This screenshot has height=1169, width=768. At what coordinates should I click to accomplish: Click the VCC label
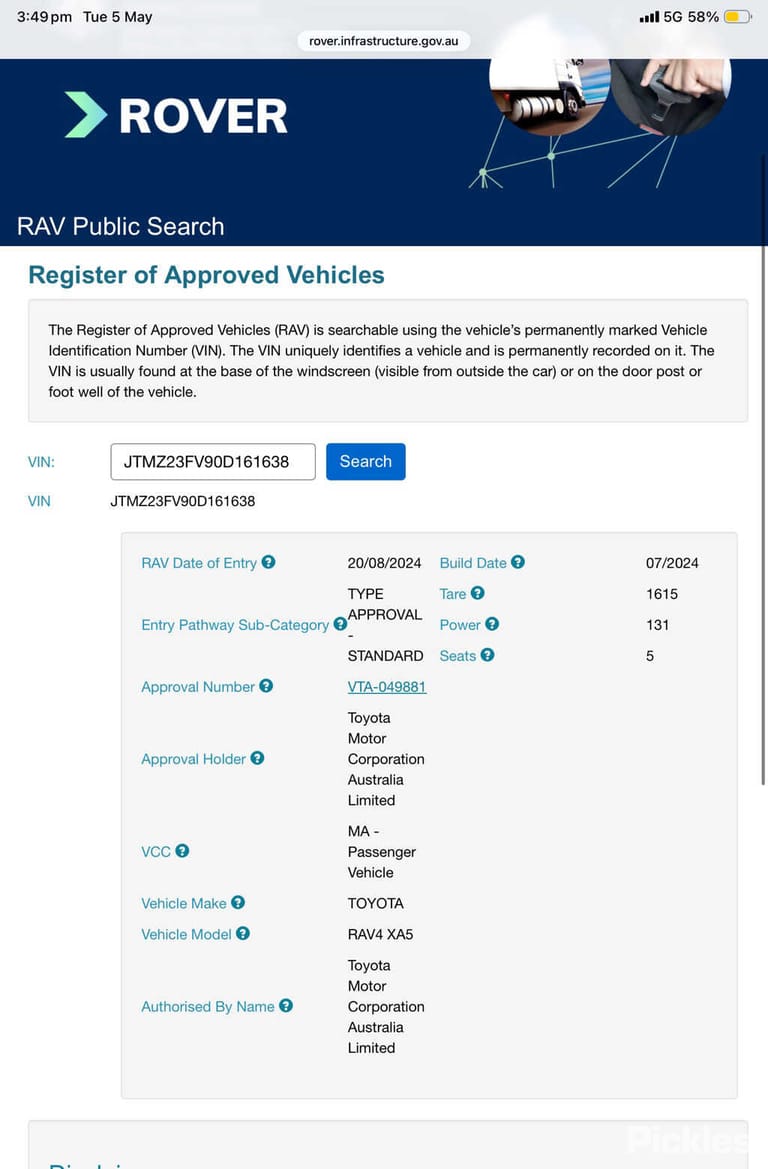156,851
